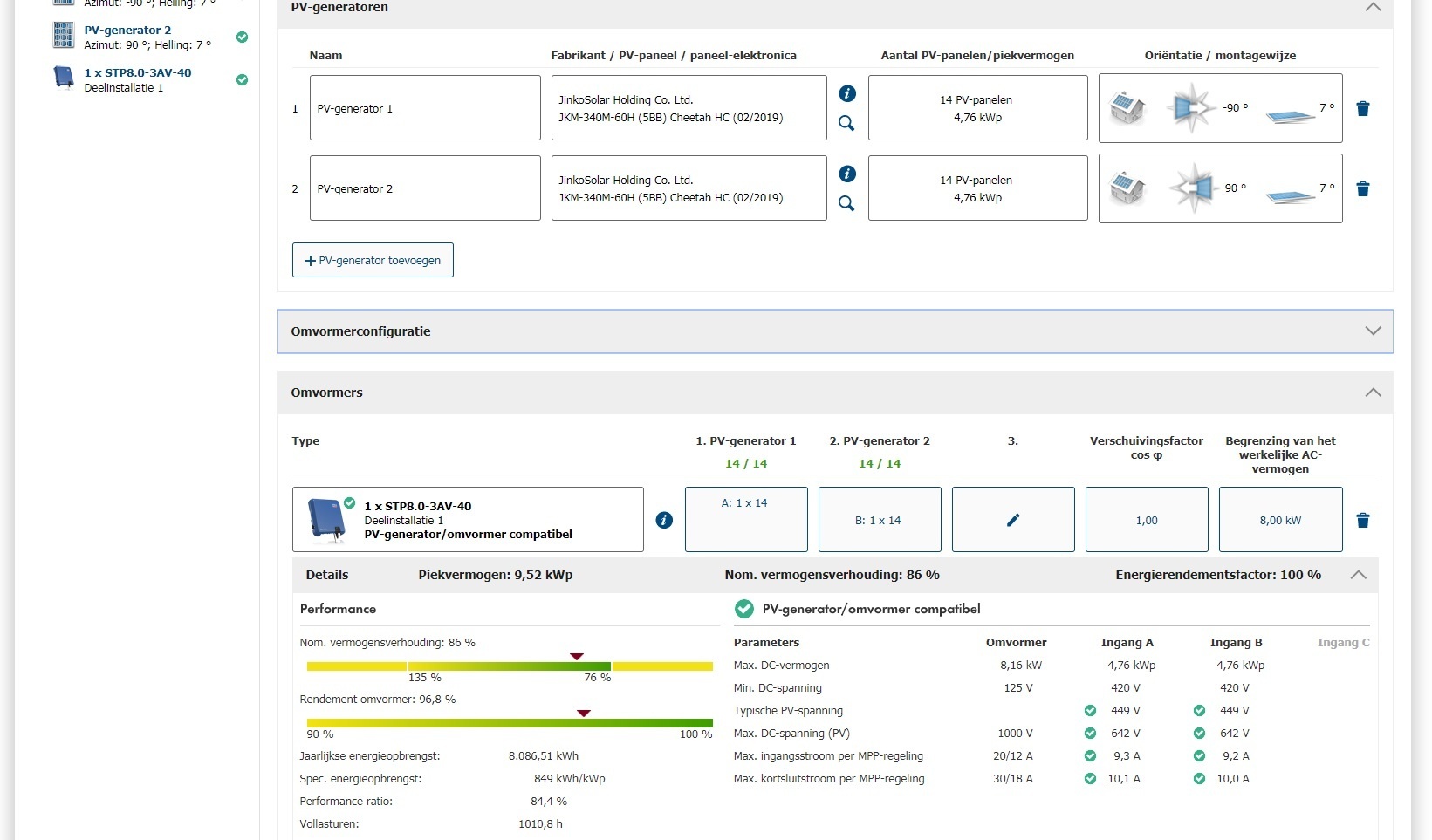Delete the STP8.0-3AV-40 inverter
The height and width of the screenshot is (840, 1432).
(1362, 521)
